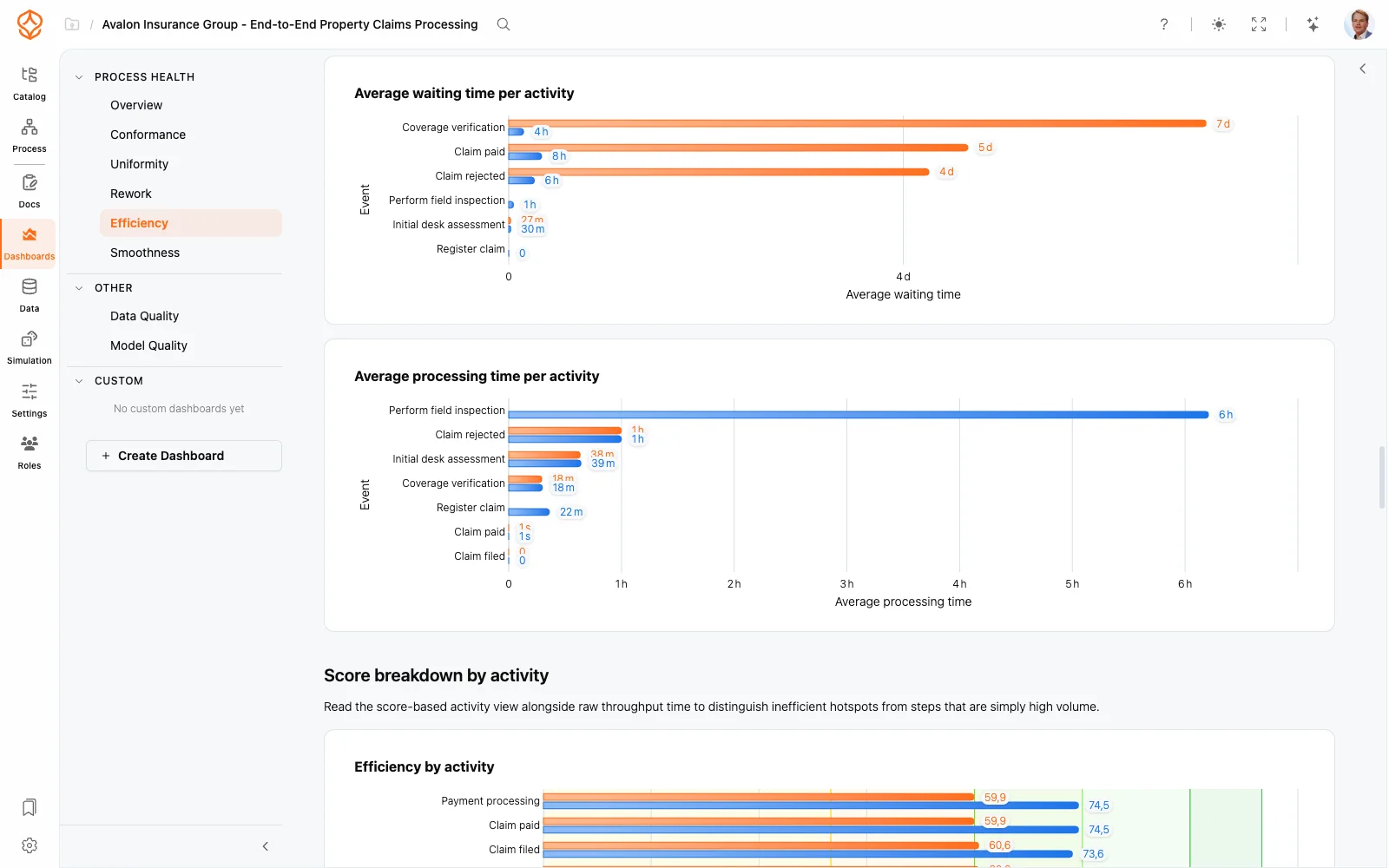Click the bookmark icon in sidebar

click(x=30, y=807)
